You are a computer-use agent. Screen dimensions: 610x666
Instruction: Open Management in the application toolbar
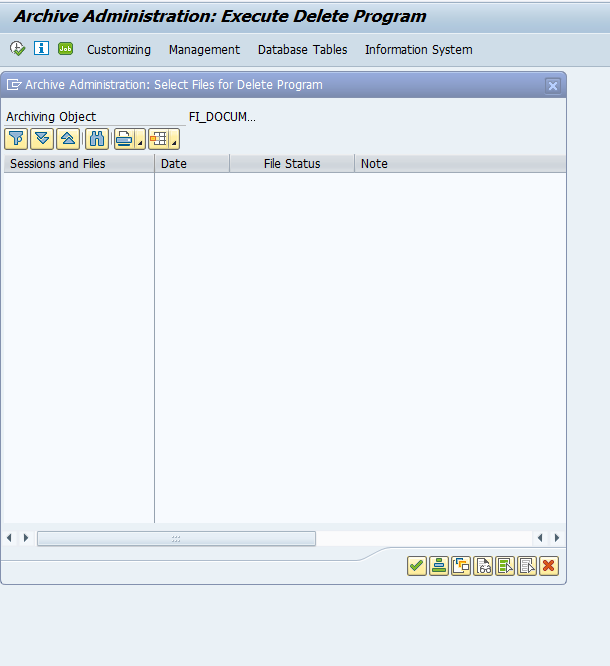204,50
